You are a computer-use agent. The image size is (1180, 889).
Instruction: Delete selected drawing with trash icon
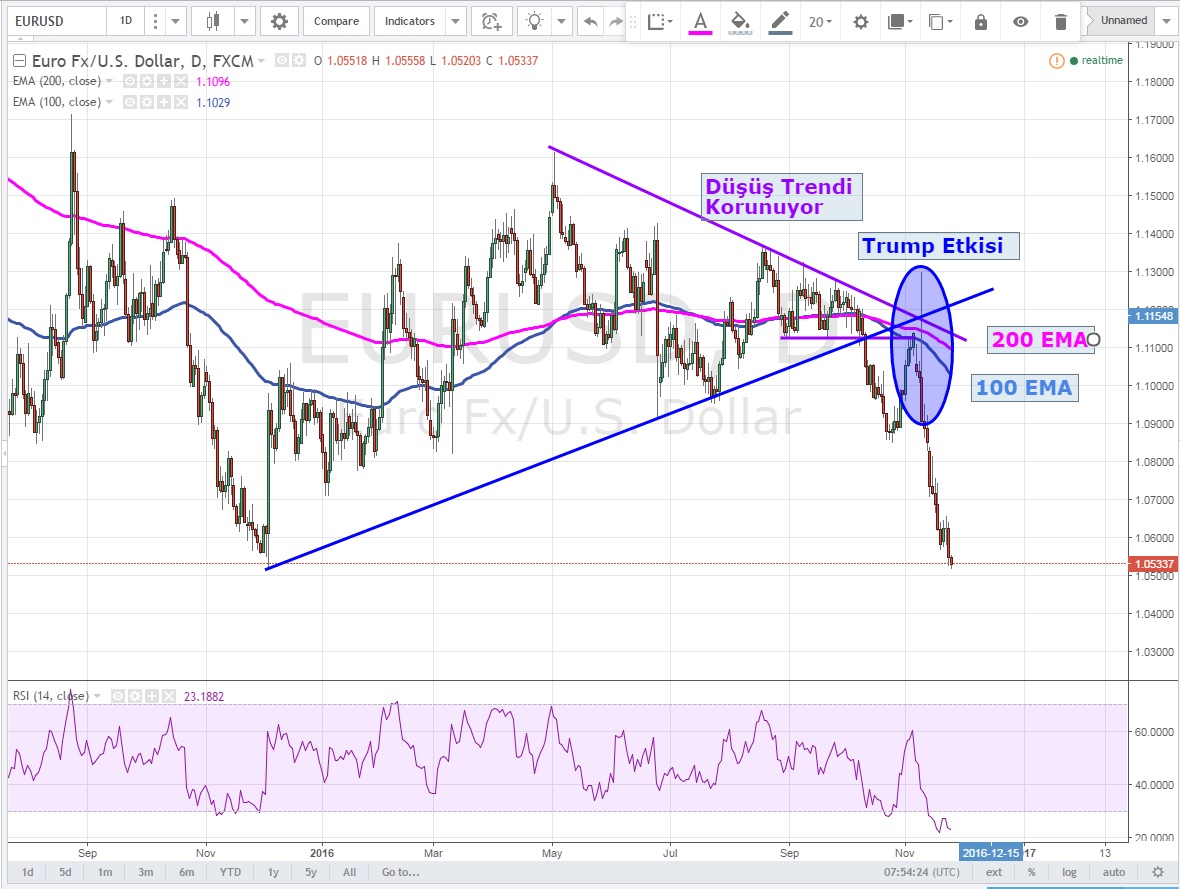click(1060, 21)
